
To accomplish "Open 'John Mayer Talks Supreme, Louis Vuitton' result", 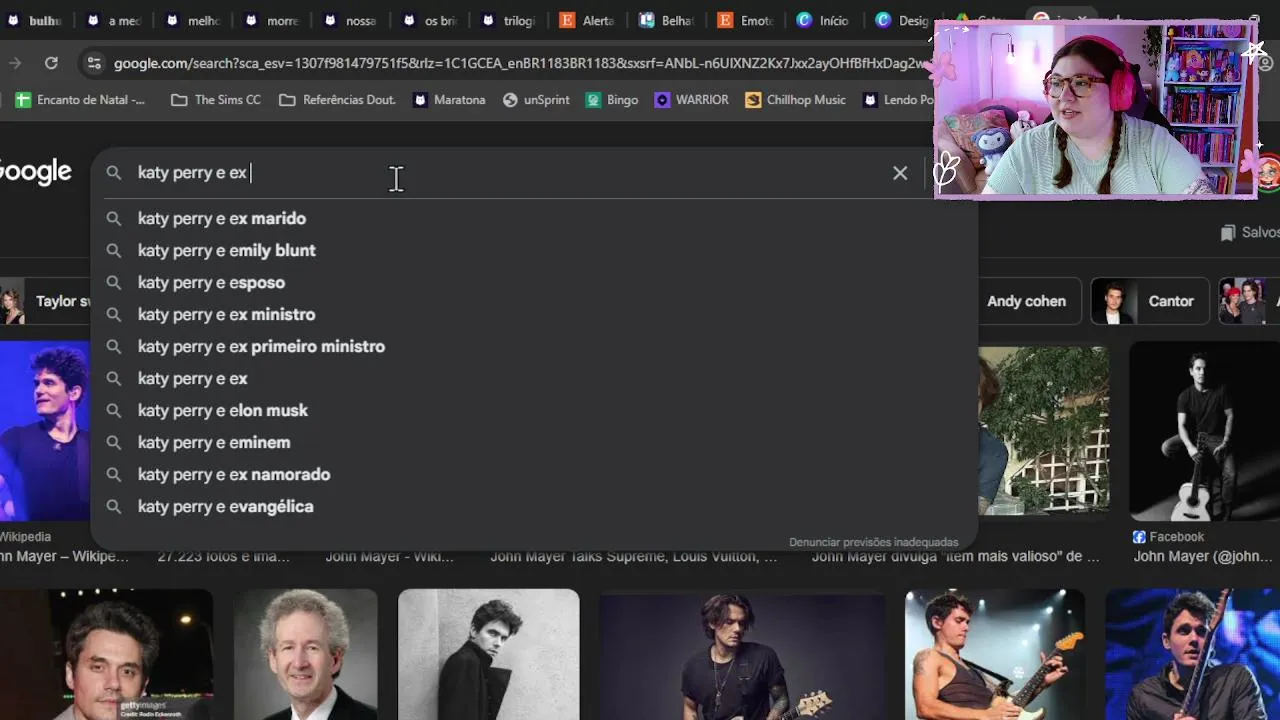I will [633, 556].
